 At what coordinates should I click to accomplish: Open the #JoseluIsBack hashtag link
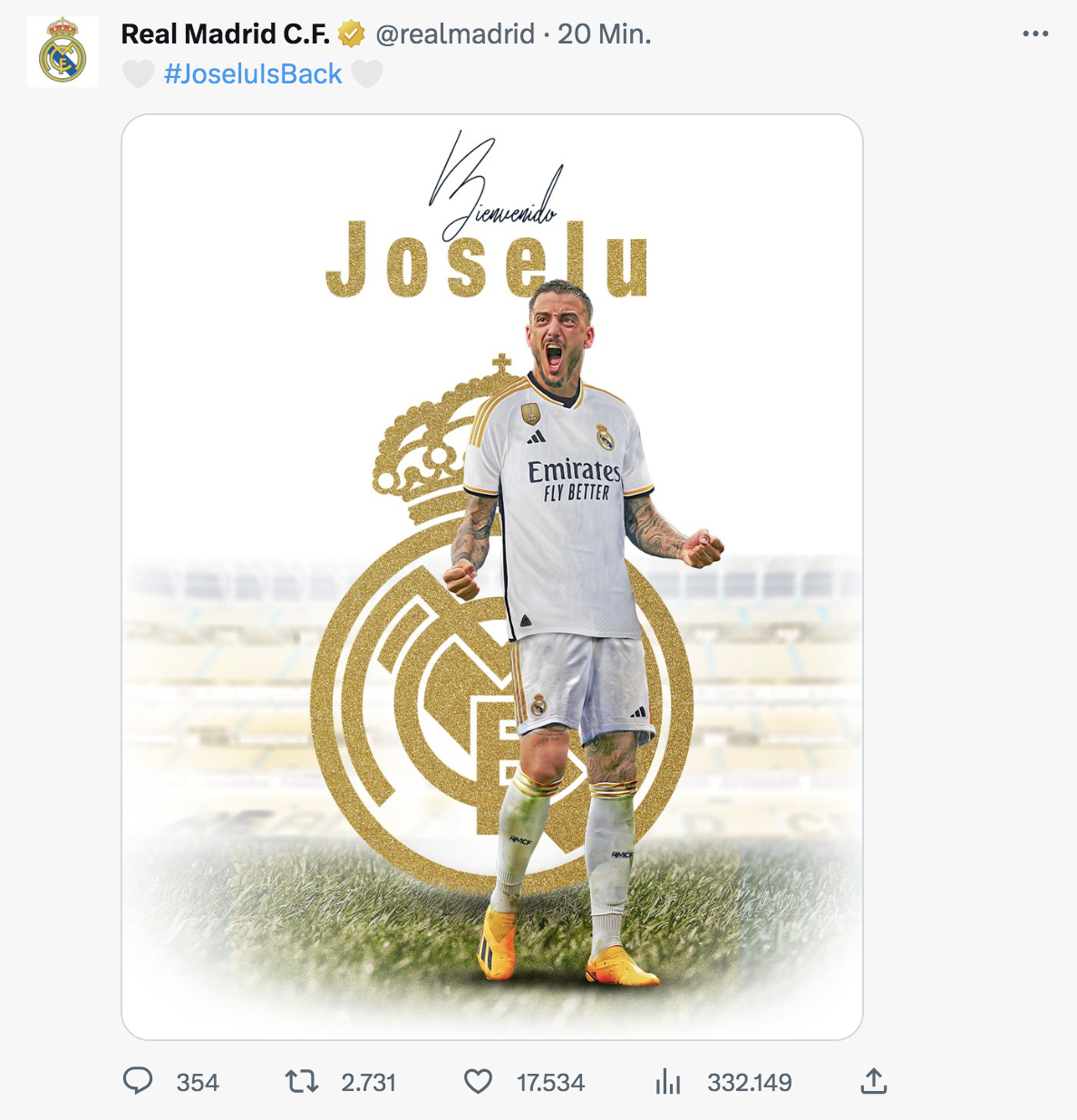click(x=253, y=73)
